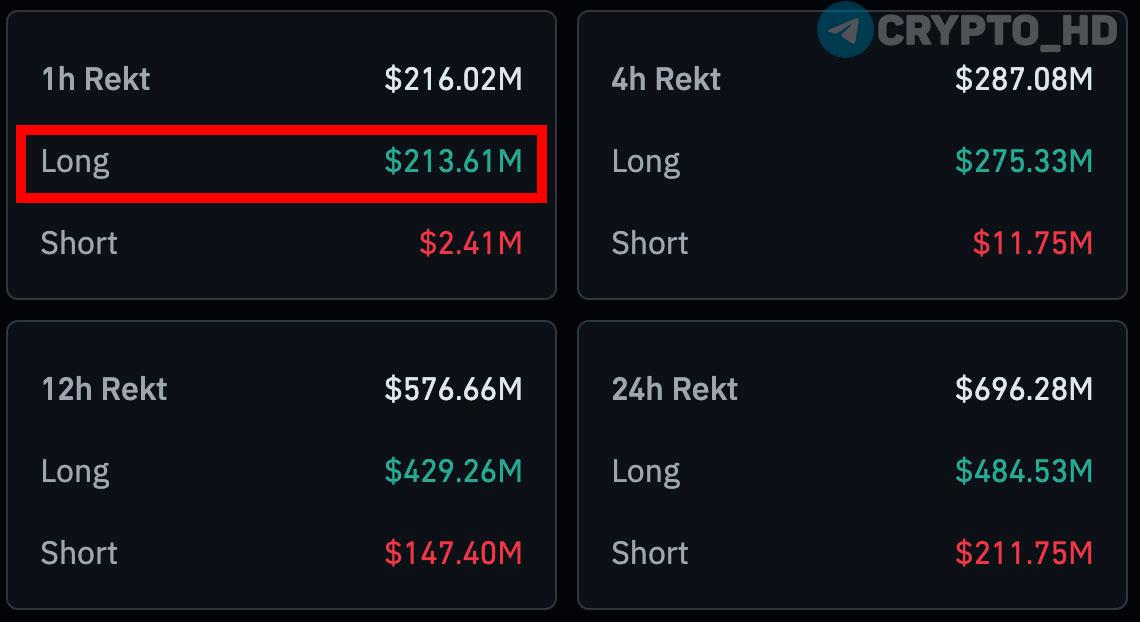Viewport: 1140px width, 622px height.
Task: Click the 4h Short $11.75M value
Action: pyautogui.click(x=1032, y=243)
